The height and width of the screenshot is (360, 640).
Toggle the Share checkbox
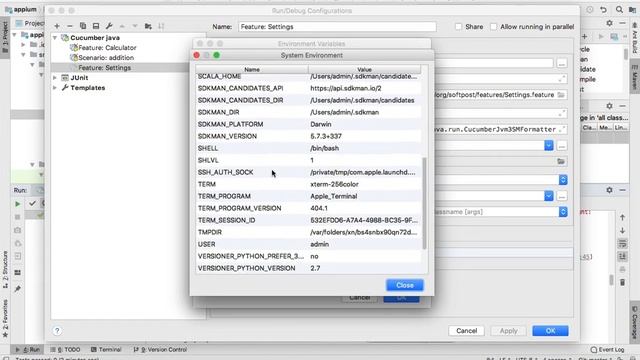[x=459, y=27]
